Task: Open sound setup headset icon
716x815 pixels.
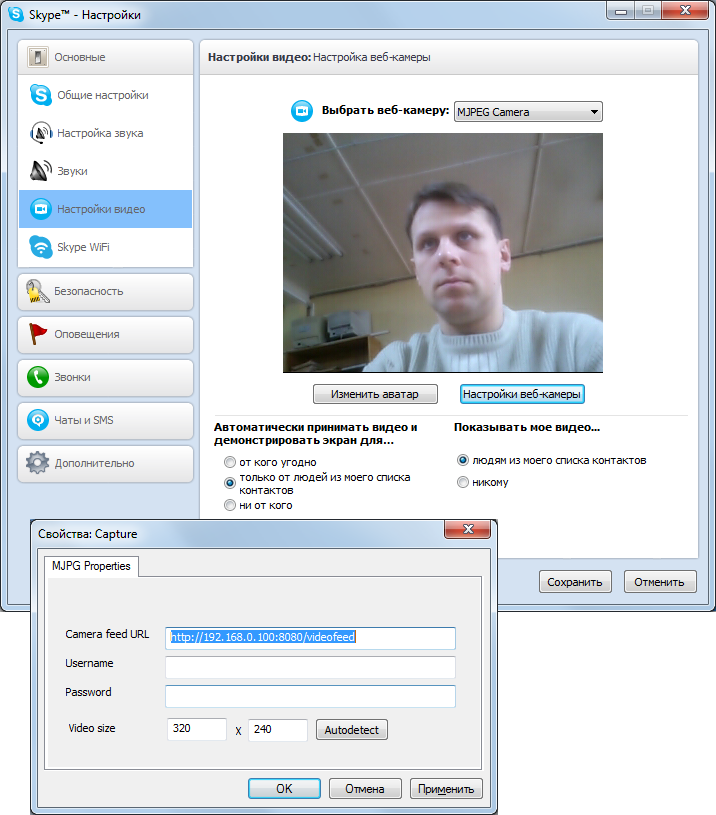Action: click(40, 133)
